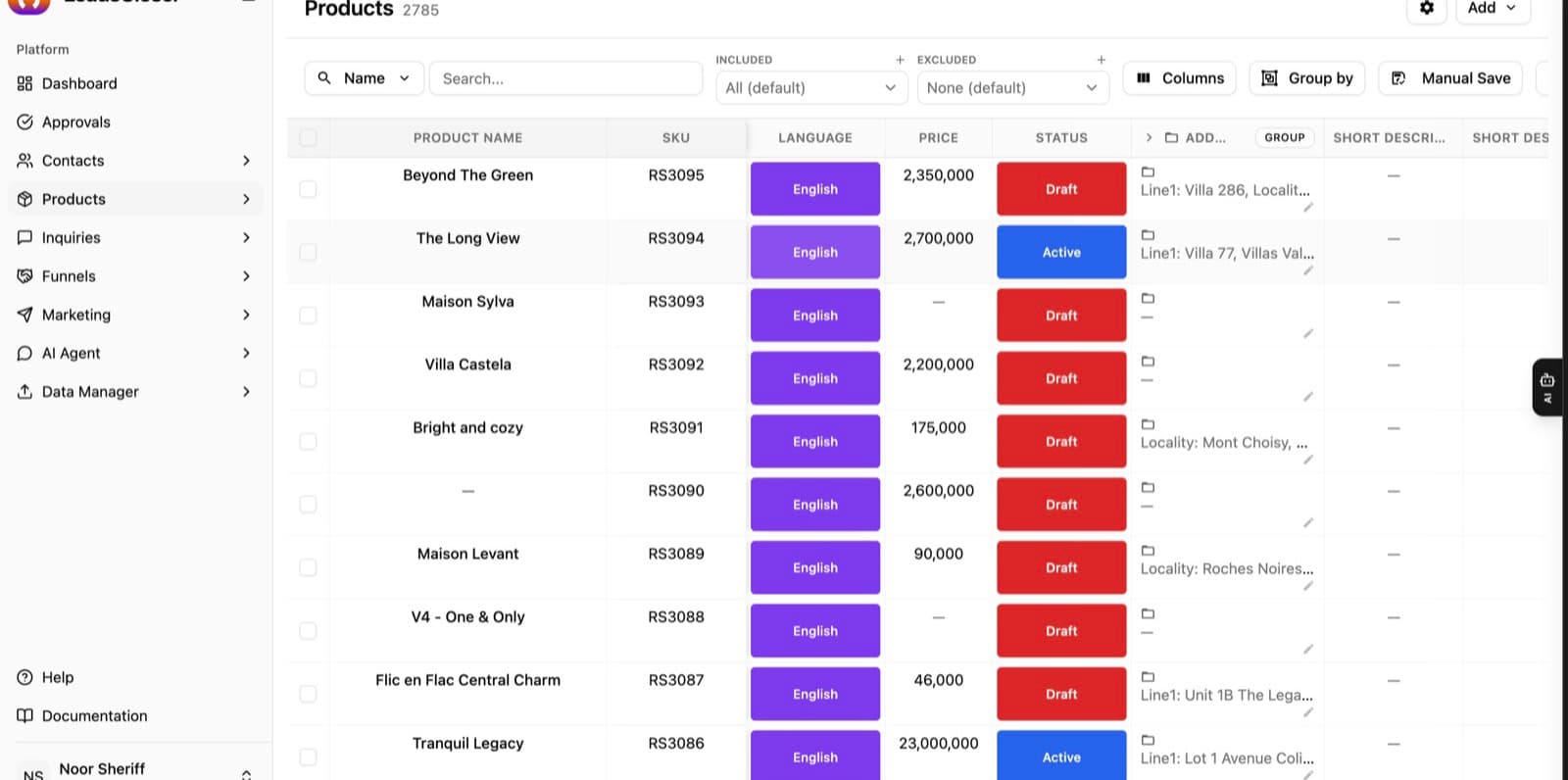Click edit pencil for Beyond The Green address

(x=1307, y=208)
